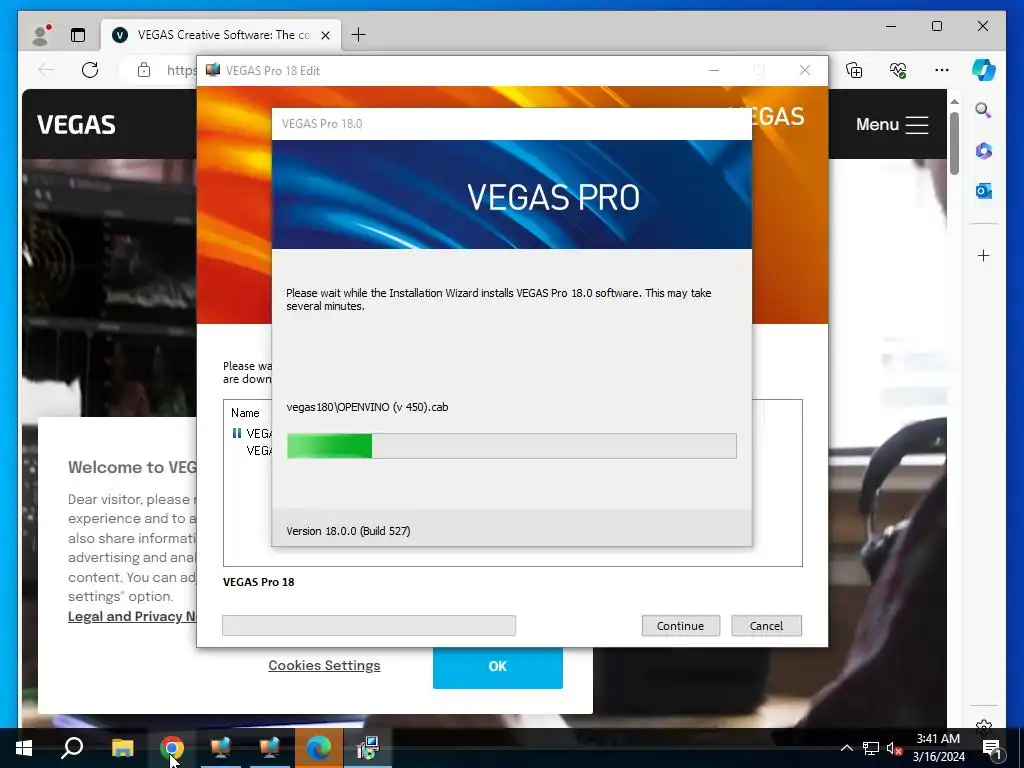
Task: Open Edge settings and more menu
Action: pos(941,70)
